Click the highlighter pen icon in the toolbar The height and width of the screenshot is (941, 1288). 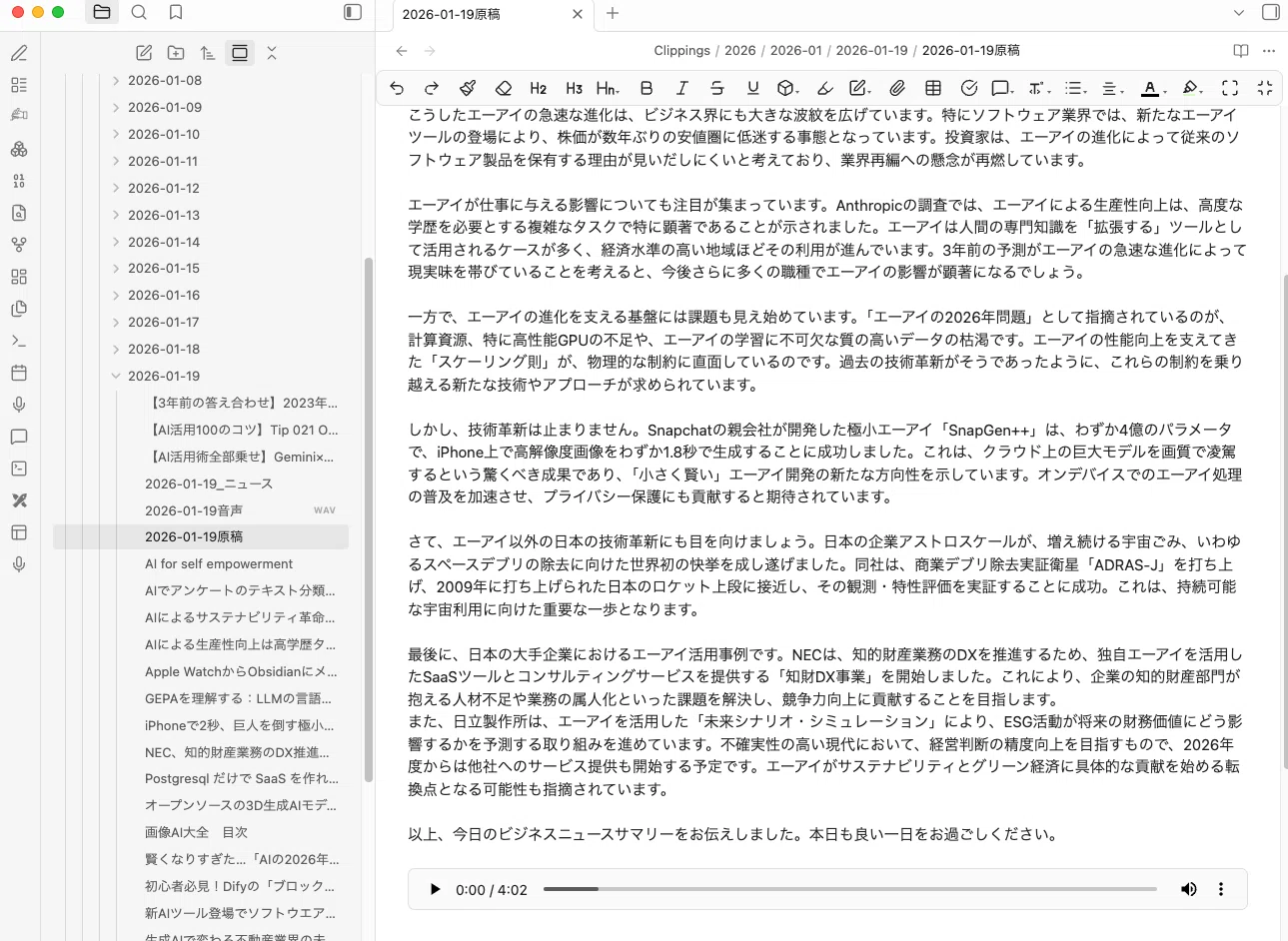click(x=824, y=88)
